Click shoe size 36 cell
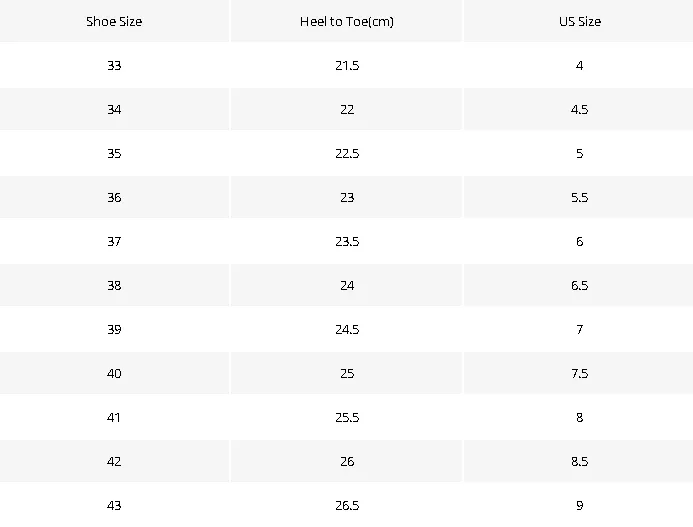Image resolution: width=693 pixels, height=527 pixels. (x=114, y=197)
